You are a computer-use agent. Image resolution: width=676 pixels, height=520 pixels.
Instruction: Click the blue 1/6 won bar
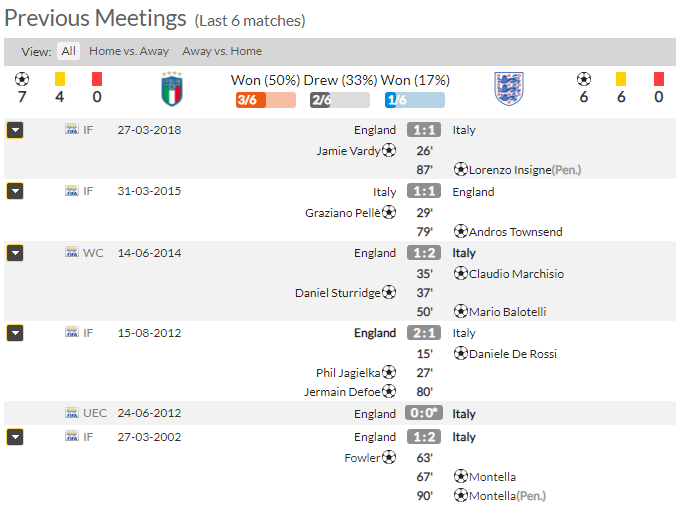[415, 100]
